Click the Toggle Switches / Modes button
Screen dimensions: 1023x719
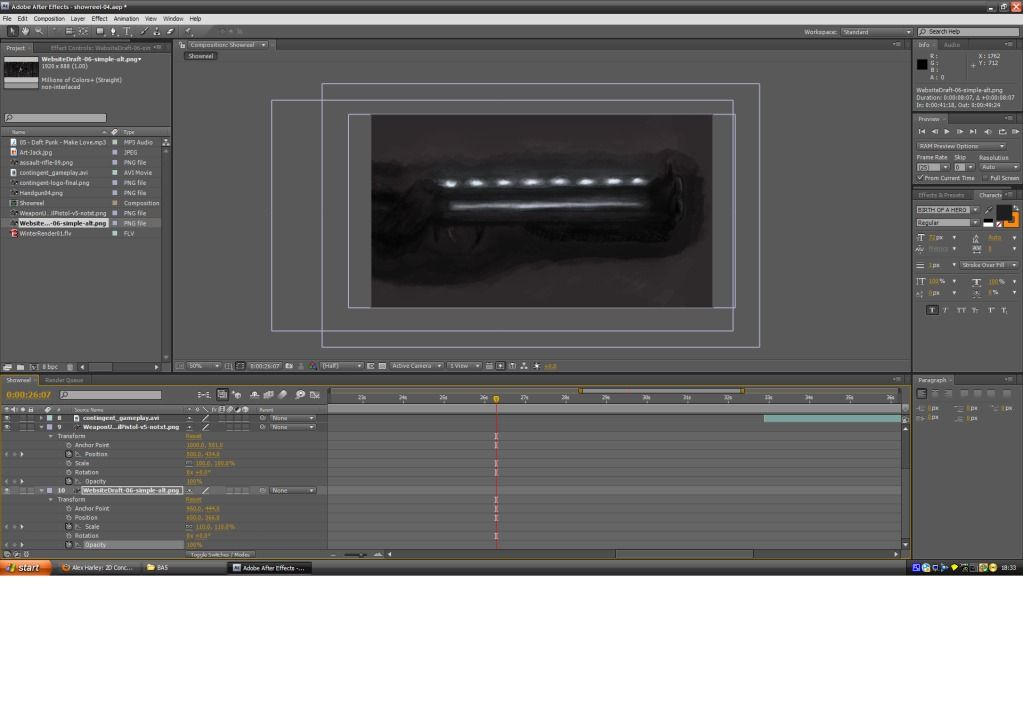(219, 554)
